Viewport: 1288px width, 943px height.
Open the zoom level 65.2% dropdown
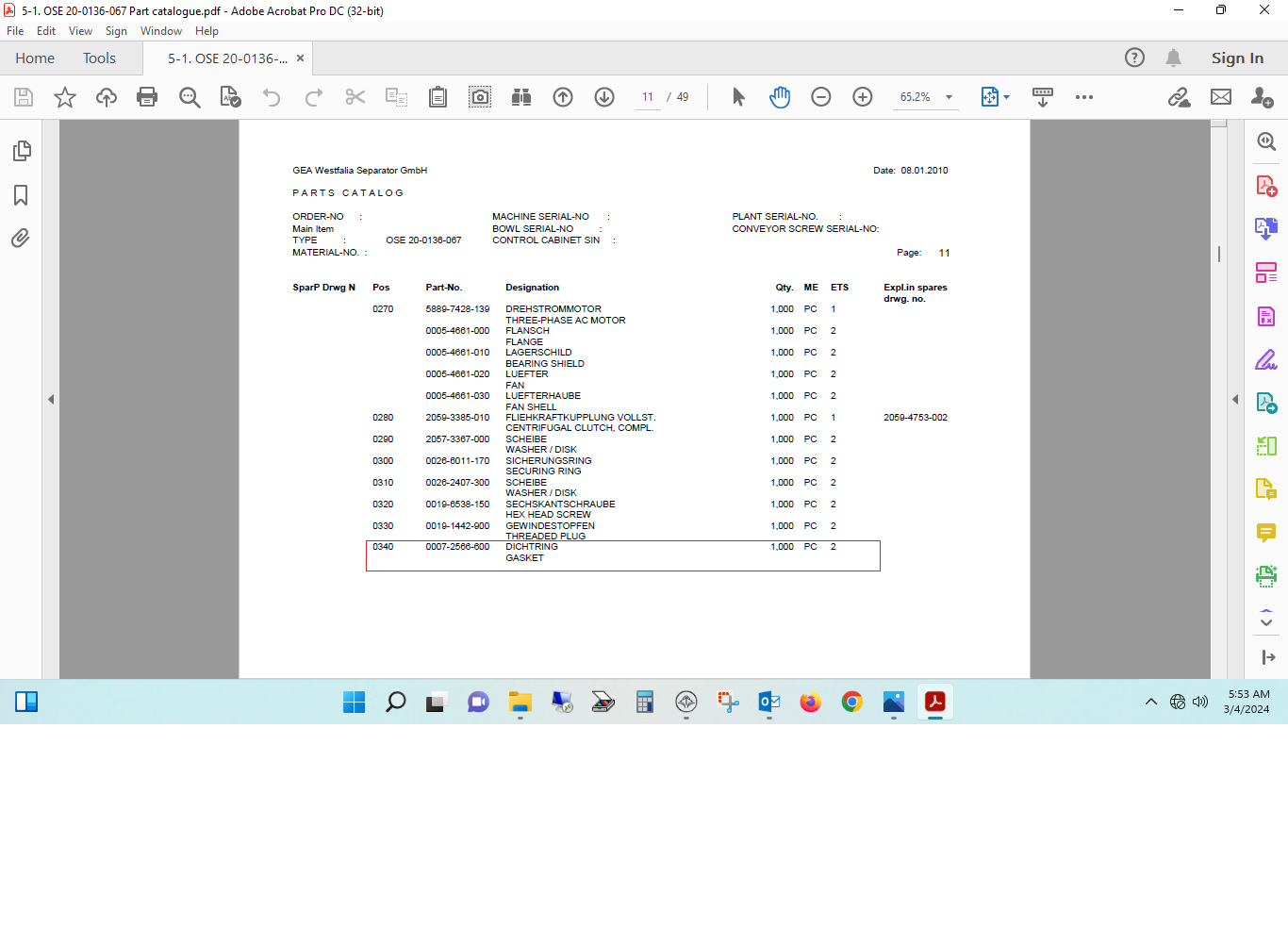(949, 97)
